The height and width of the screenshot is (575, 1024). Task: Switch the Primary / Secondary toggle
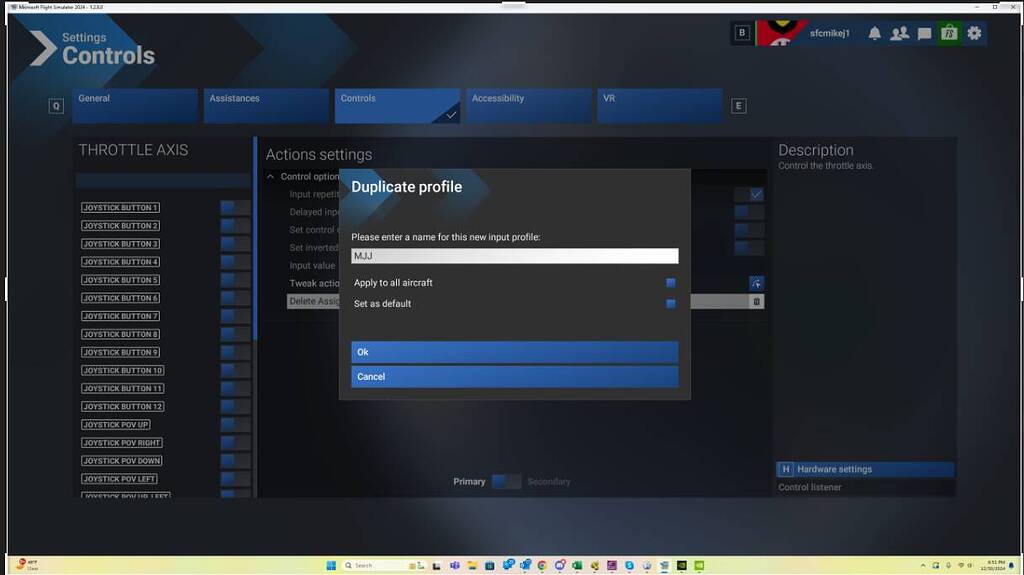pyautogui.click(x=506, y=482)
